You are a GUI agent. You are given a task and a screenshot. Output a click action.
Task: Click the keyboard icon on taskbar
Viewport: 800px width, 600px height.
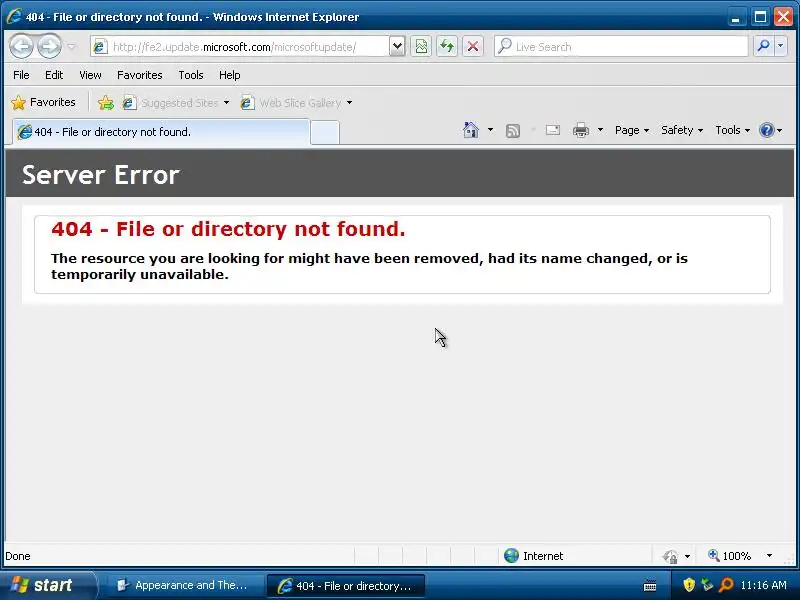point(650,586)
